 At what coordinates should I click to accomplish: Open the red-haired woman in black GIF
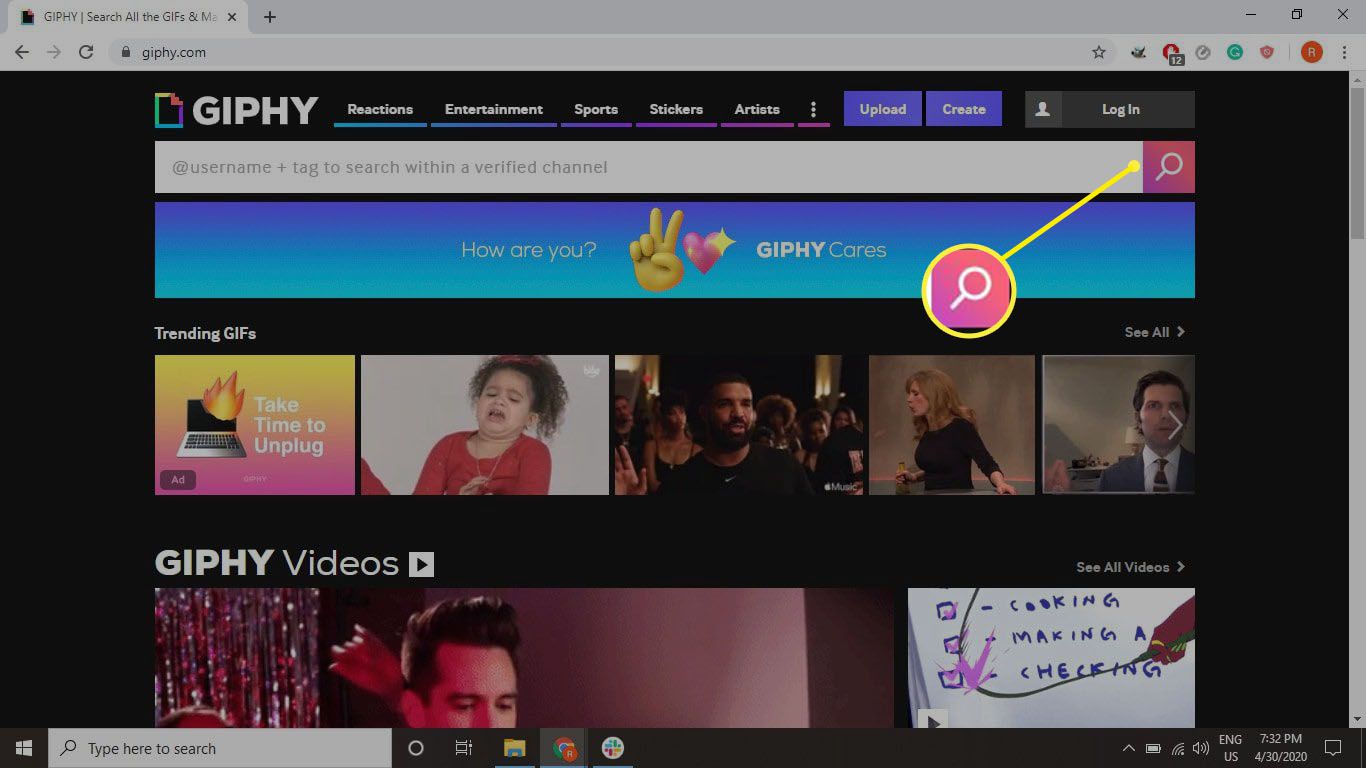coord(952,425)
